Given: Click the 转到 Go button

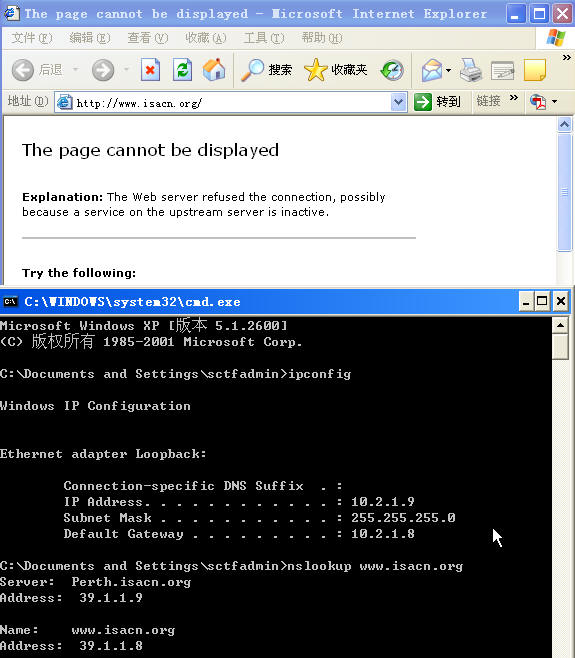Looking at the screenshot, I should tap(437, 102).
